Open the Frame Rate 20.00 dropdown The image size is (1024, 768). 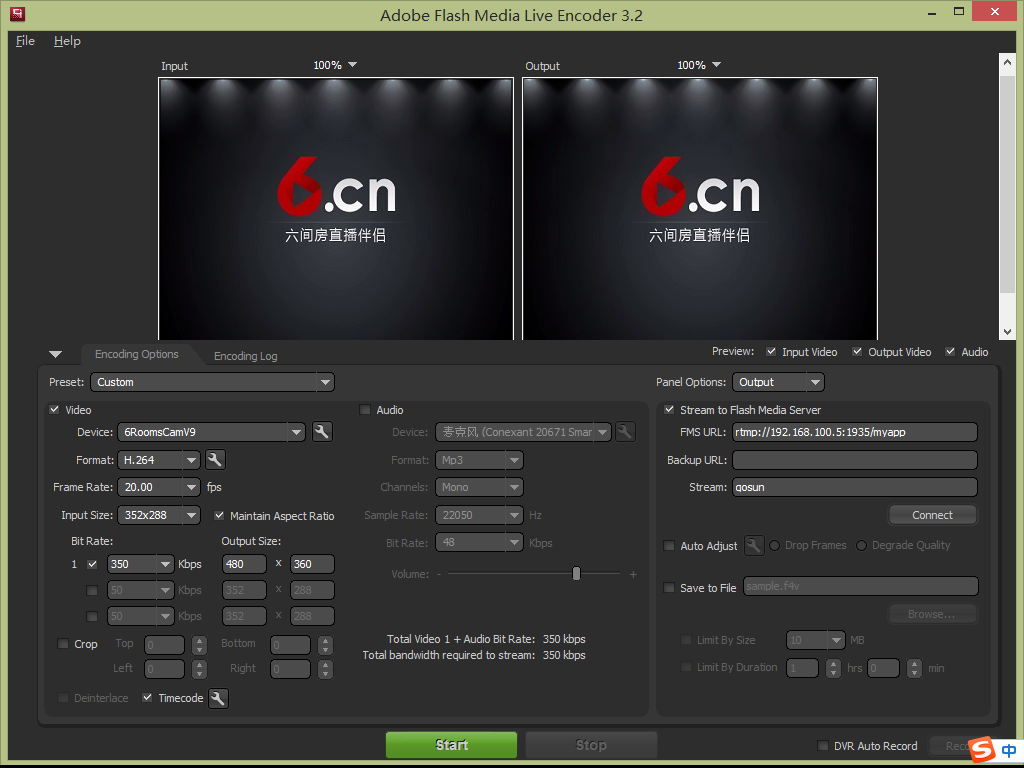pos(159,487)
